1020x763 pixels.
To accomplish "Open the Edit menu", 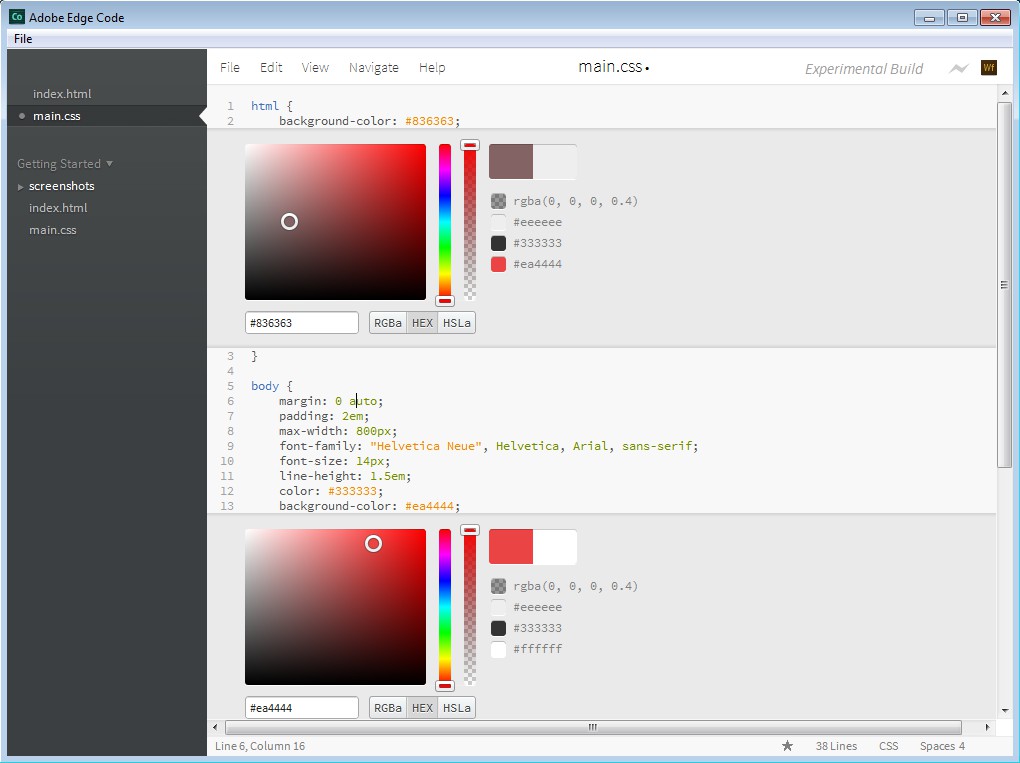I will pyautogui.click(x=271, y=68).
